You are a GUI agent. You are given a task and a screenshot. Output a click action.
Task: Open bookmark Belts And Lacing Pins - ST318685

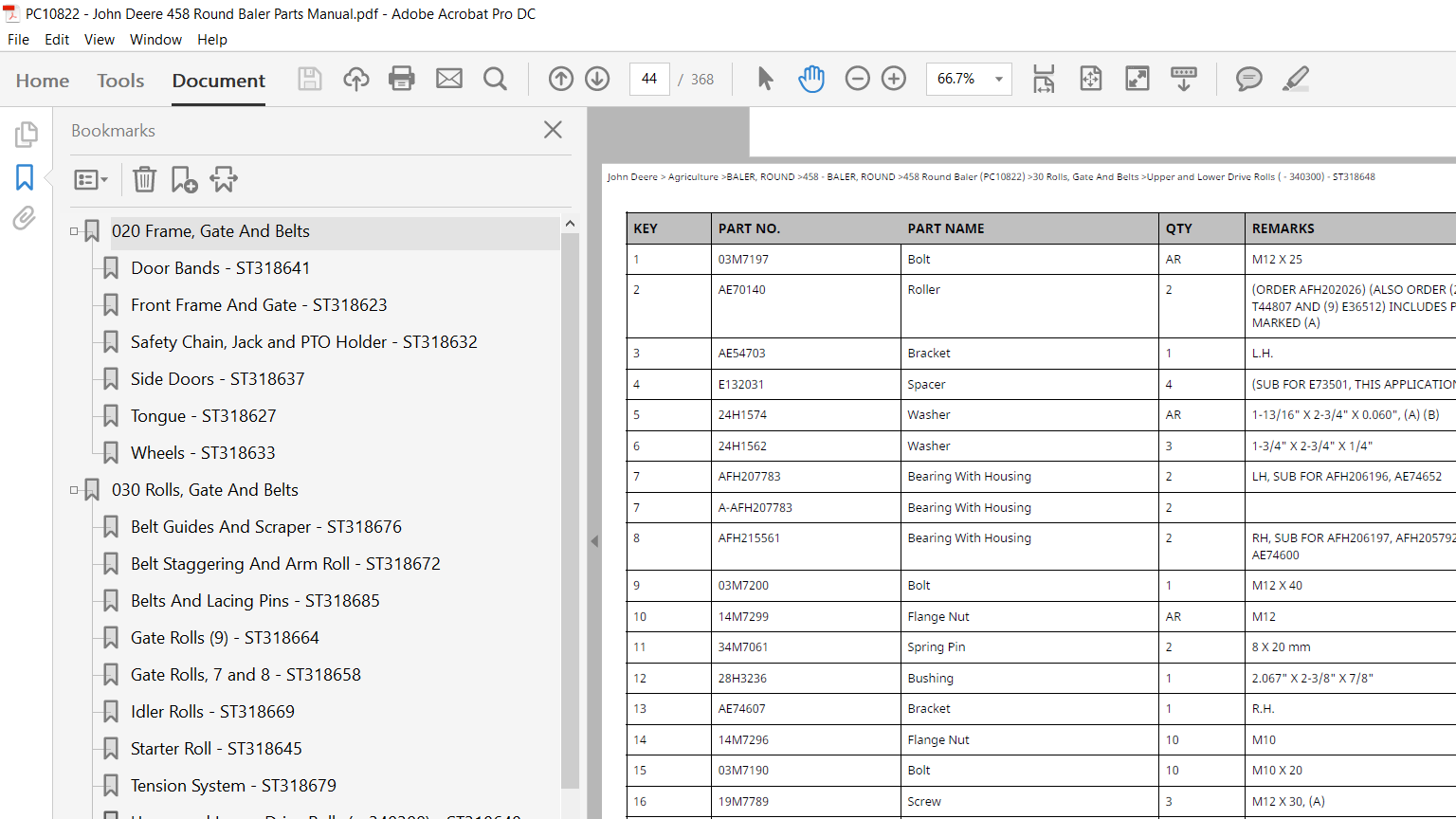coord(255,601)
